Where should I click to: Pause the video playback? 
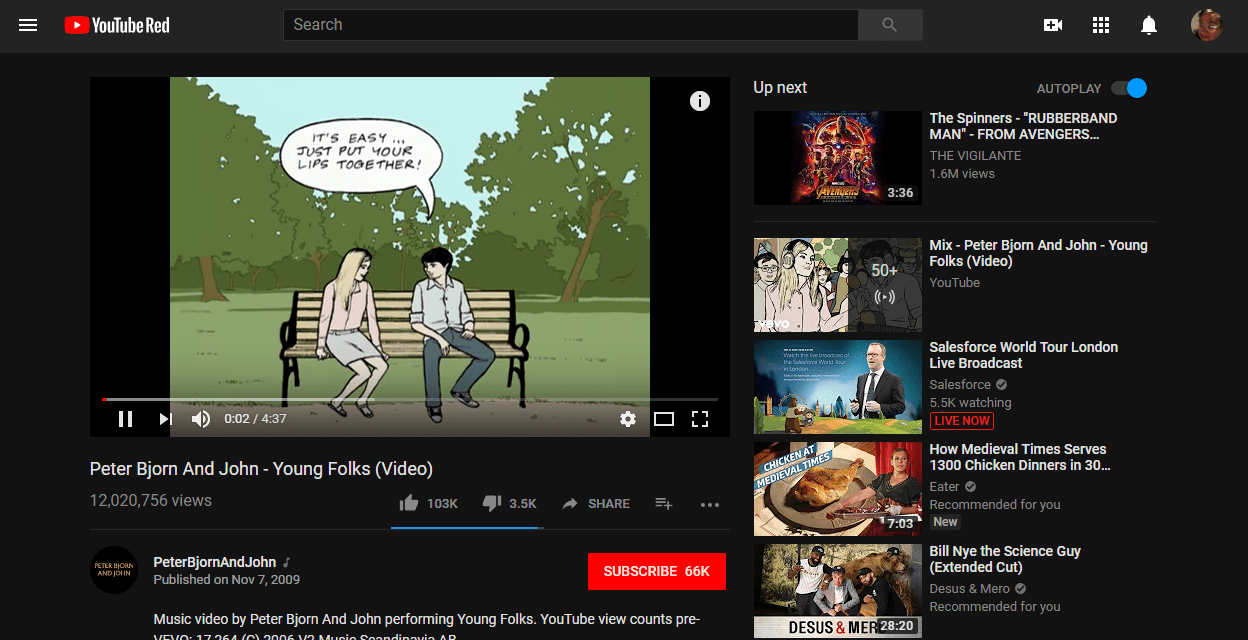pos(125,418)
